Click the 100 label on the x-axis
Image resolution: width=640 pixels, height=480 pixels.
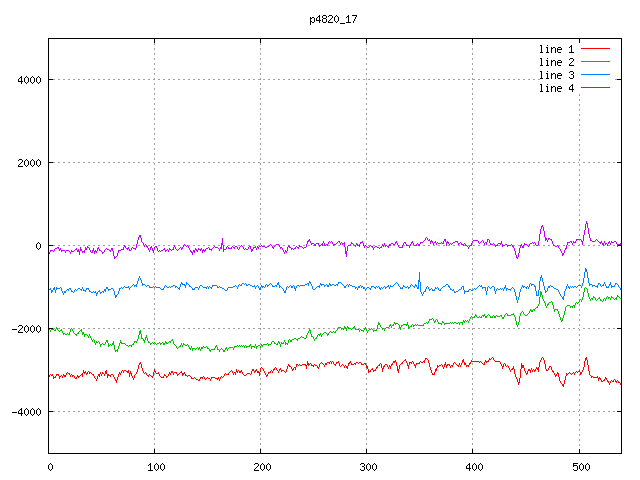coord(155,466)
